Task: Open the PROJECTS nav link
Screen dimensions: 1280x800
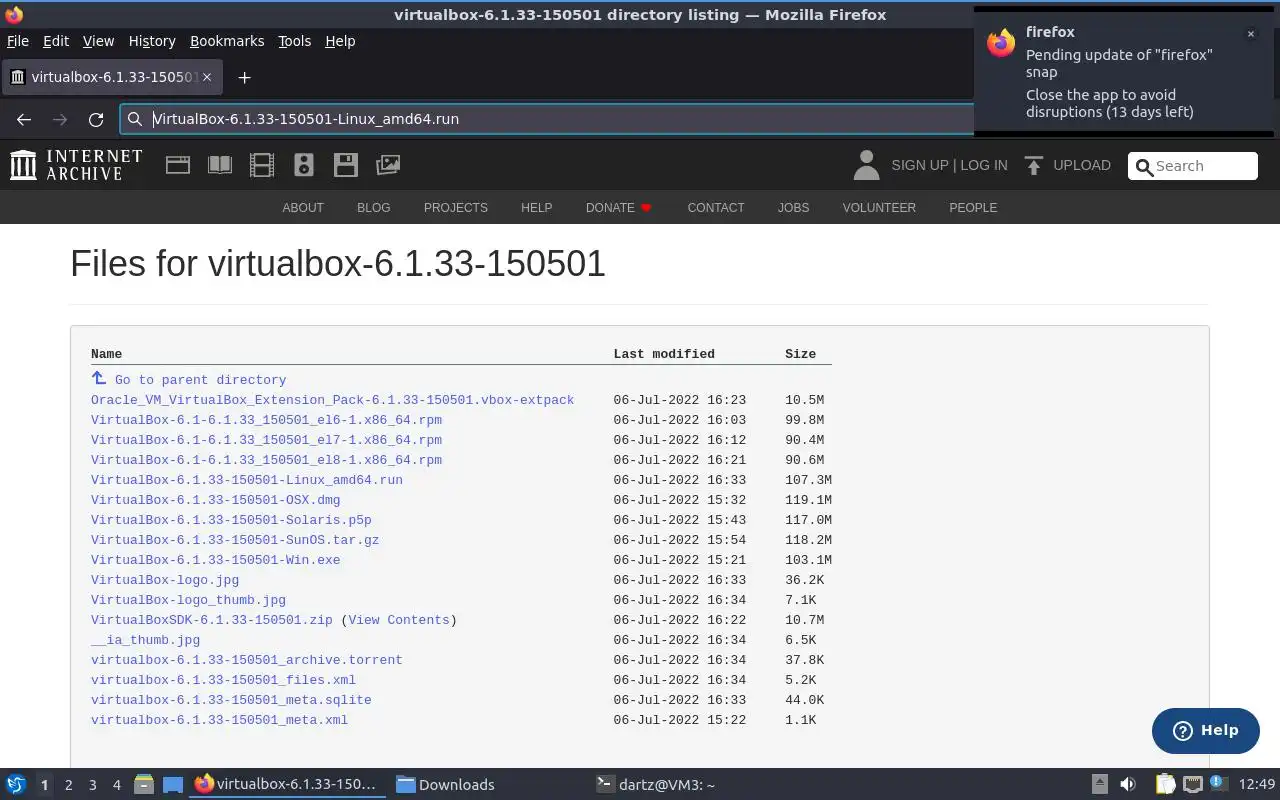Action: 455,208
